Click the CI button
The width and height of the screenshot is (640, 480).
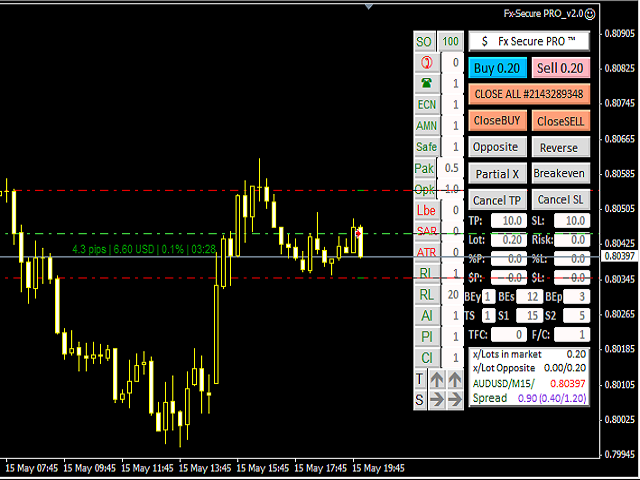pyautogui.click(x=427, y=358)
